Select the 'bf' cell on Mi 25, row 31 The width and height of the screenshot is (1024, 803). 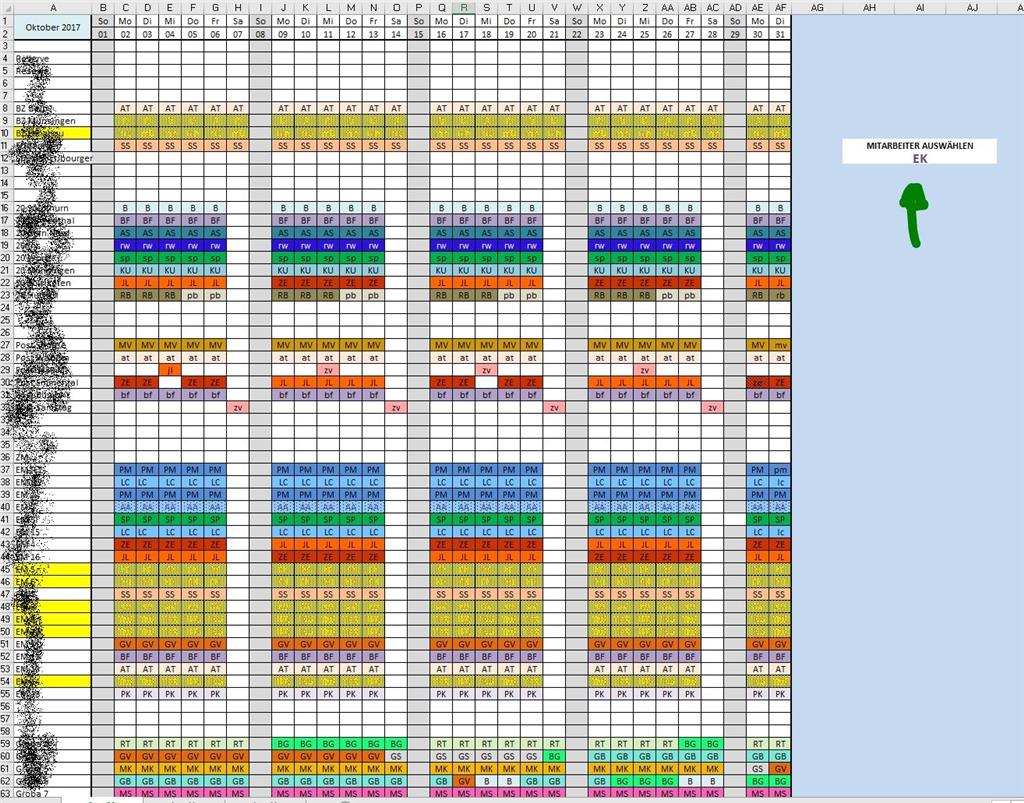[x=645, y=395]
